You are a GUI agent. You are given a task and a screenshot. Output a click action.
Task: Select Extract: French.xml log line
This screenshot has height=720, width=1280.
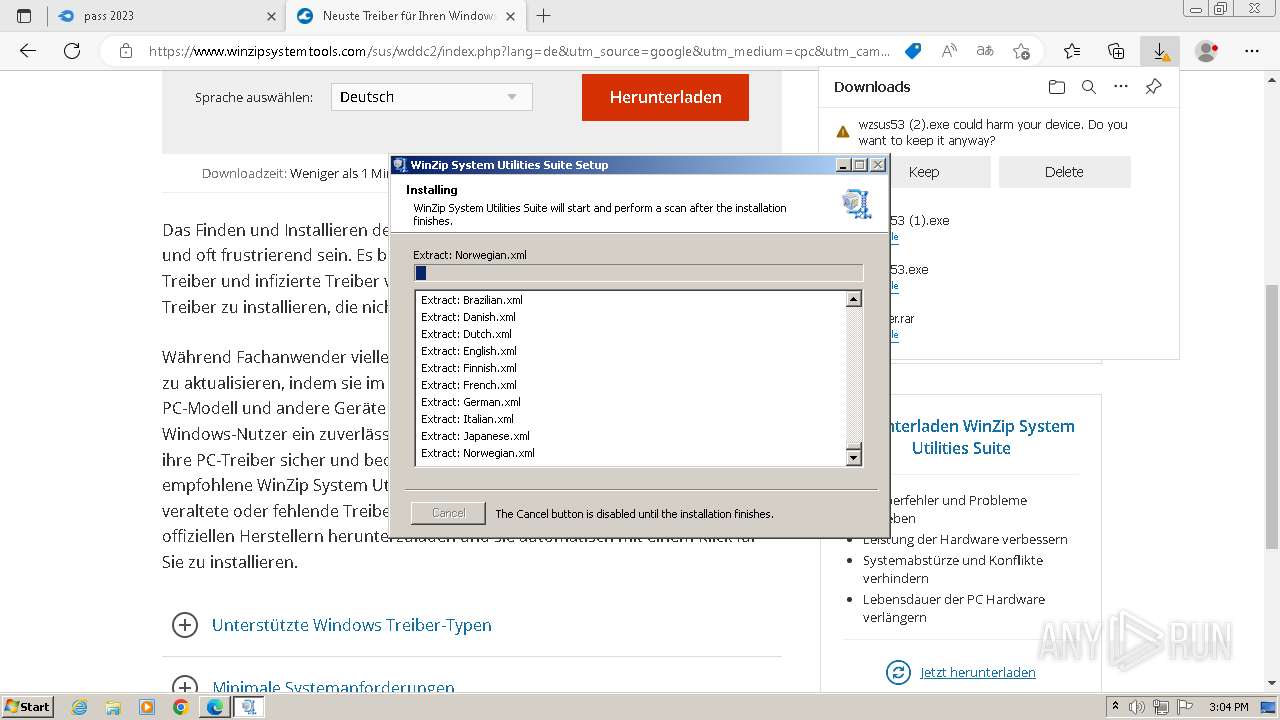(x=469, y=385)
